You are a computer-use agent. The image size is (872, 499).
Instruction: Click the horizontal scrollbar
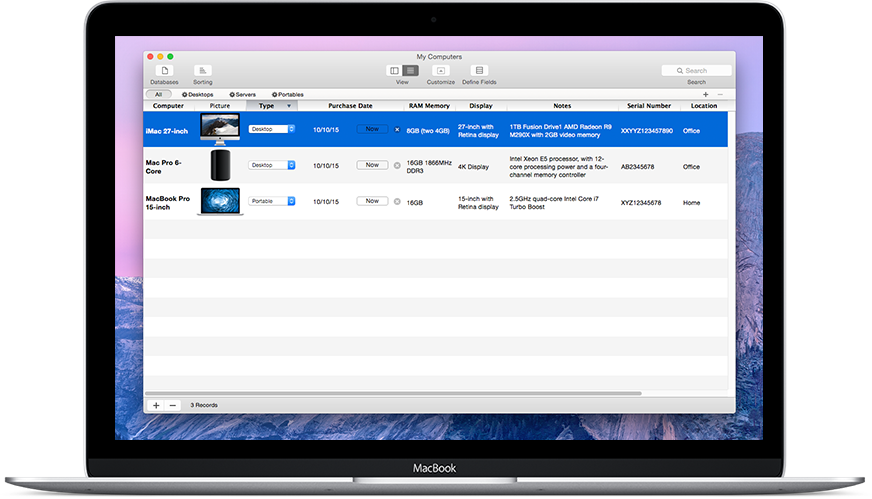click(393, 393)
